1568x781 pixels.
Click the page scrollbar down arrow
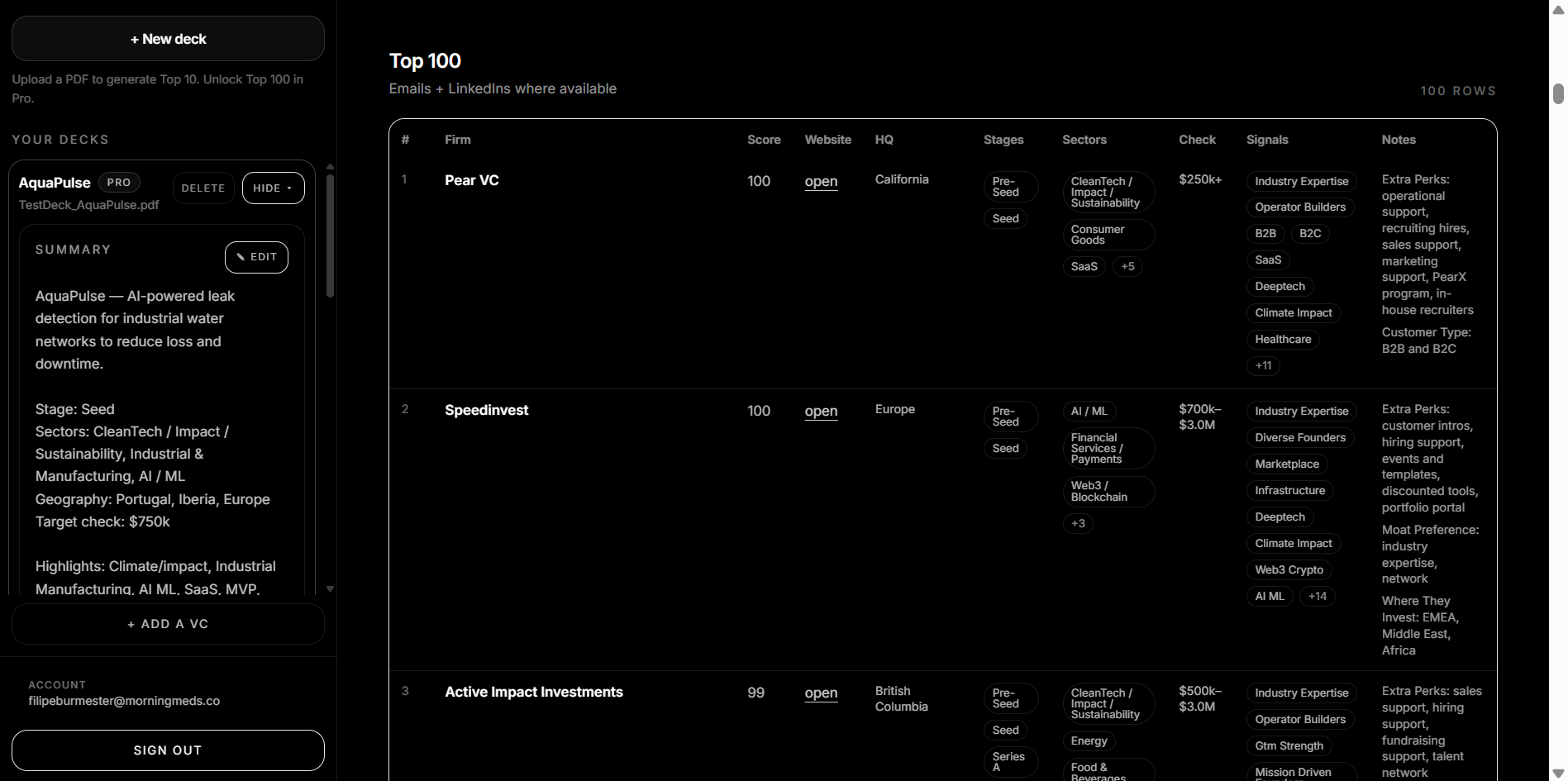(x=1556, y=772)
